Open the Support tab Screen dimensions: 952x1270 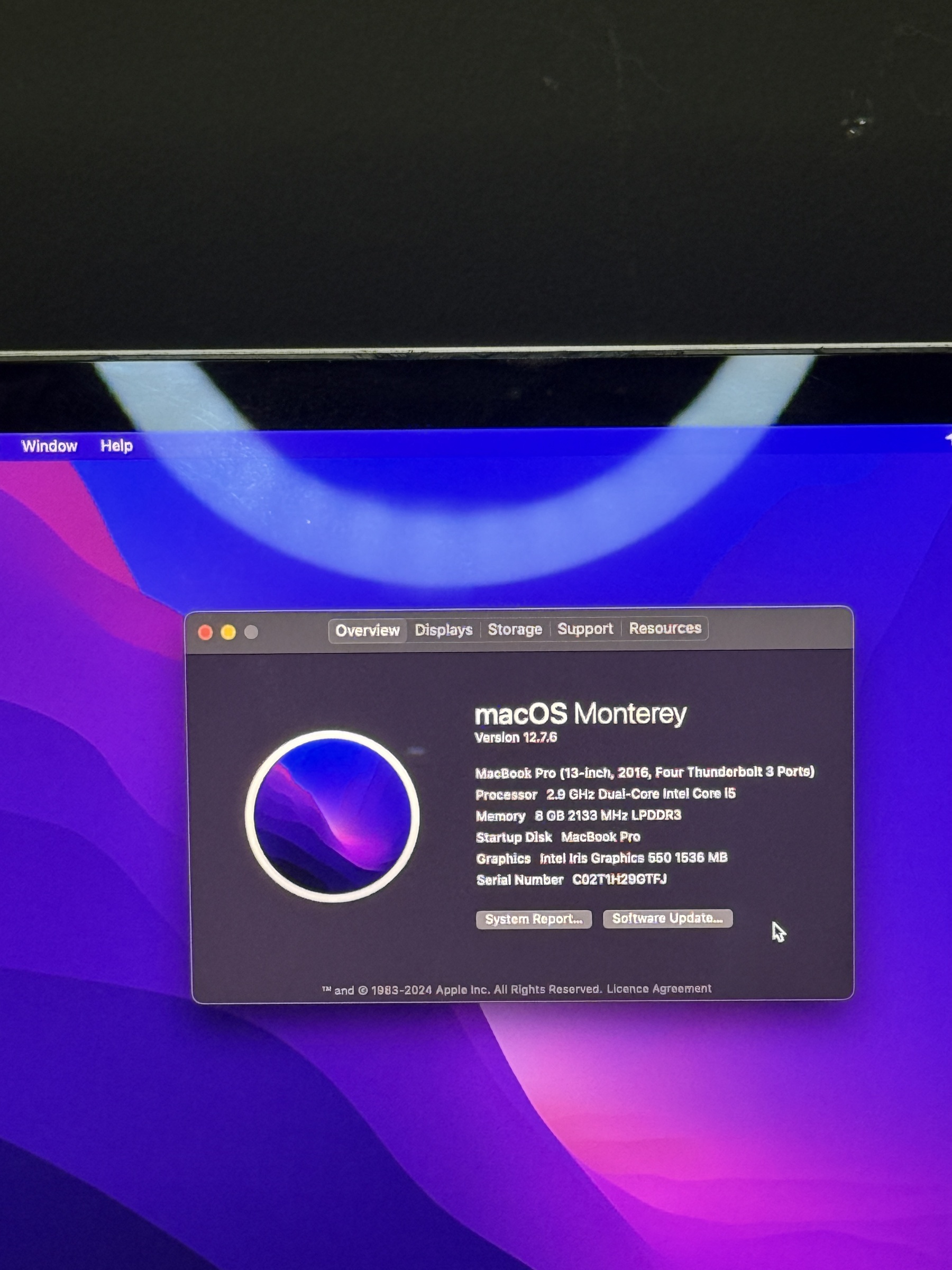(585, 629)
